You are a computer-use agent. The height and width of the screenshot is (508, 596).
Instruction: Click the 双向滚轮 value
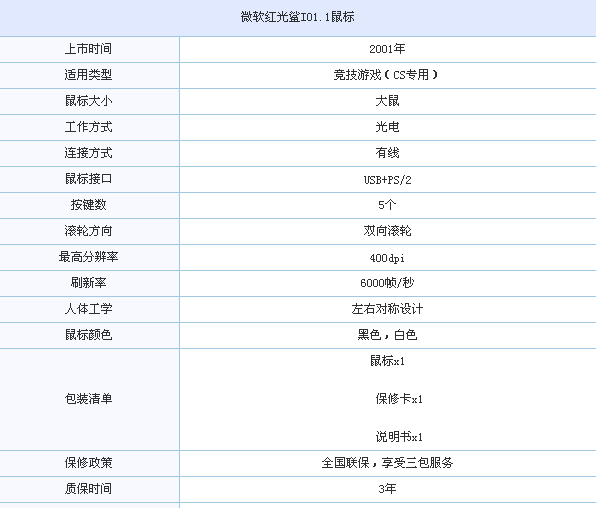(387, 231)
